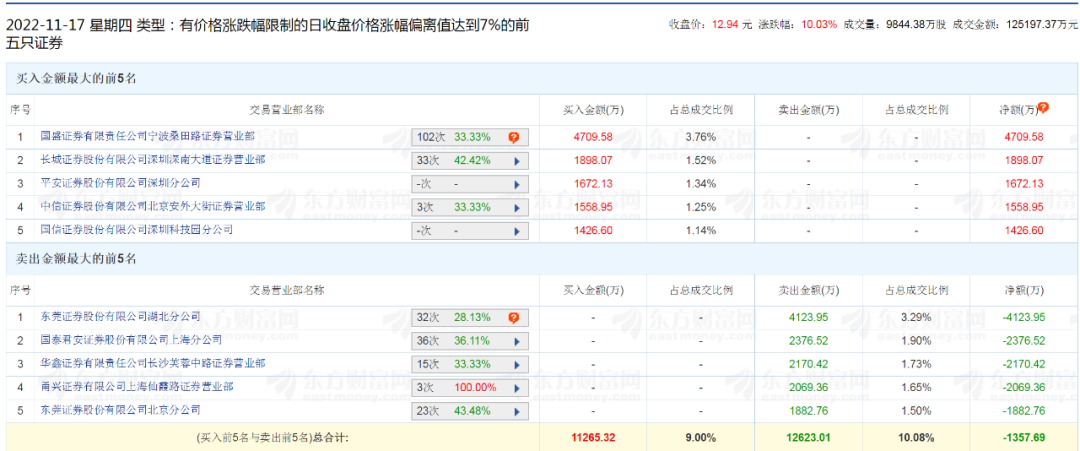Screen dimensions: 1080x451
Task: Click net value -2069.36
Action: [1023, 387]
